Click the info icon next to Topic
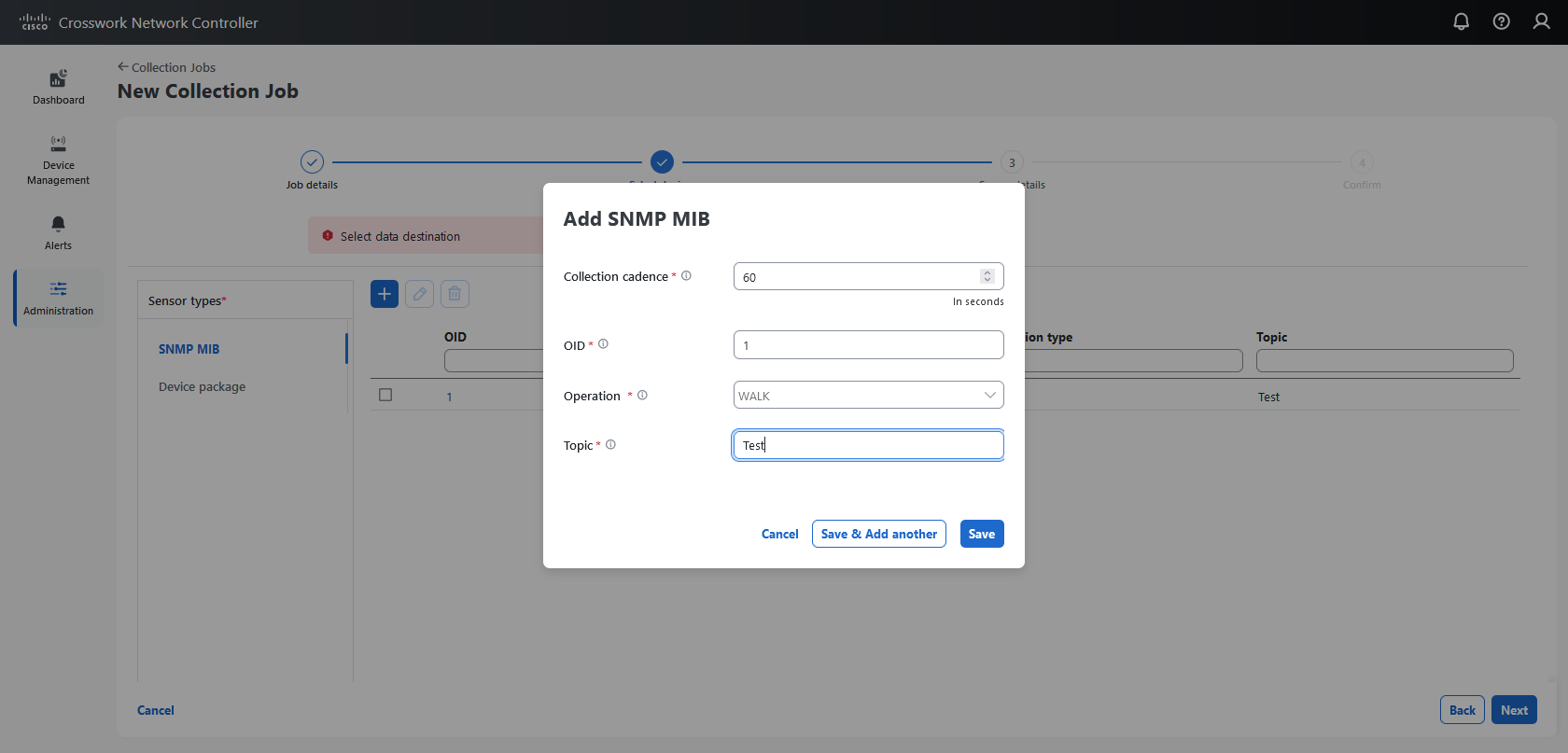1568x753 pixels. (x=610, y=444)
